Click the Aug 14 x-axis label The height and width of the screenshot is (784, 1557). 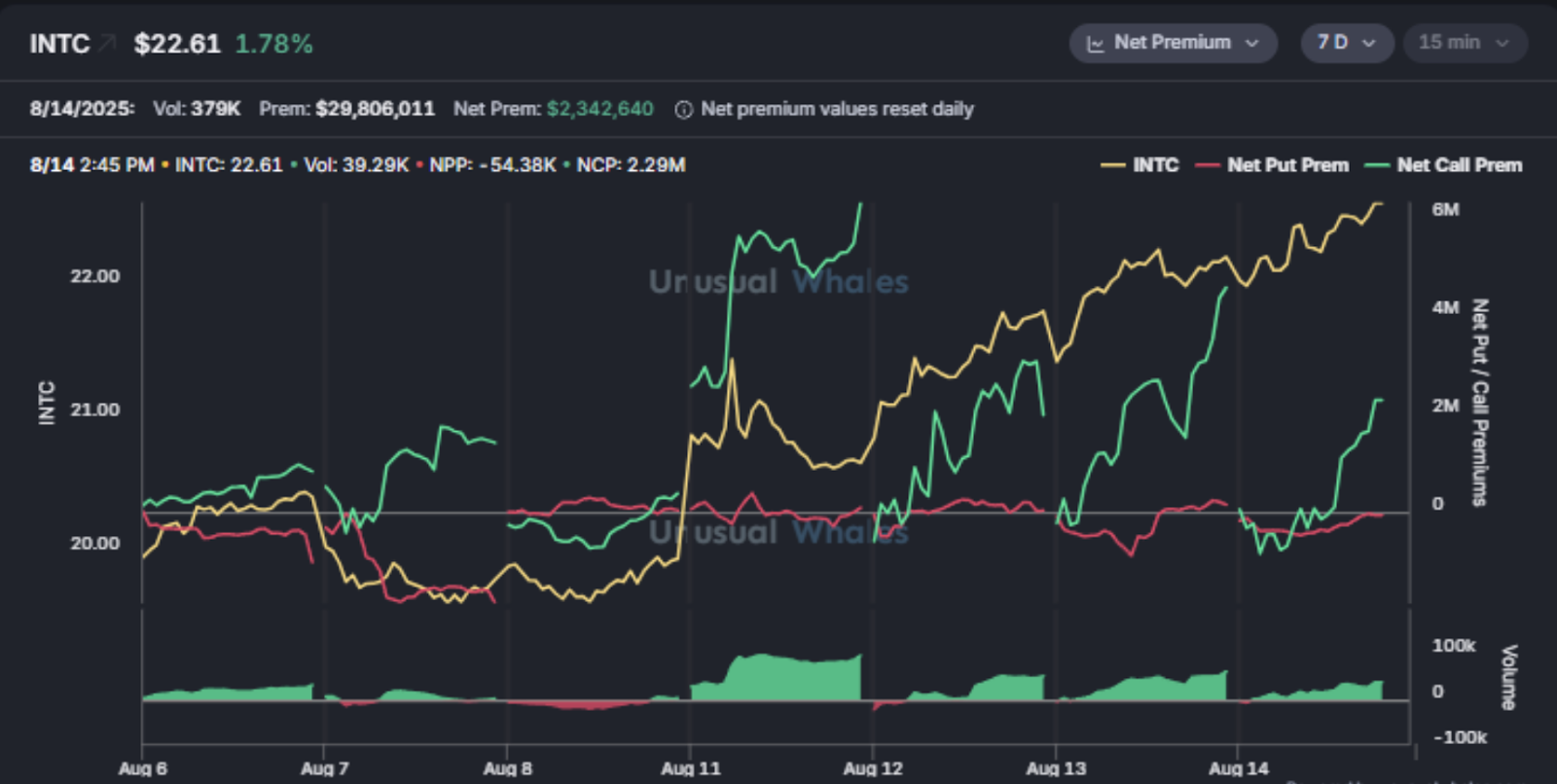coord(1239,768)
